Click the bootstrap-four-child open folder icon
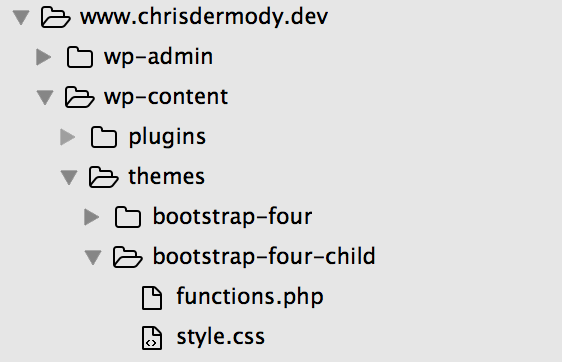This screenshot has width=562, height=362. (127, 257)
